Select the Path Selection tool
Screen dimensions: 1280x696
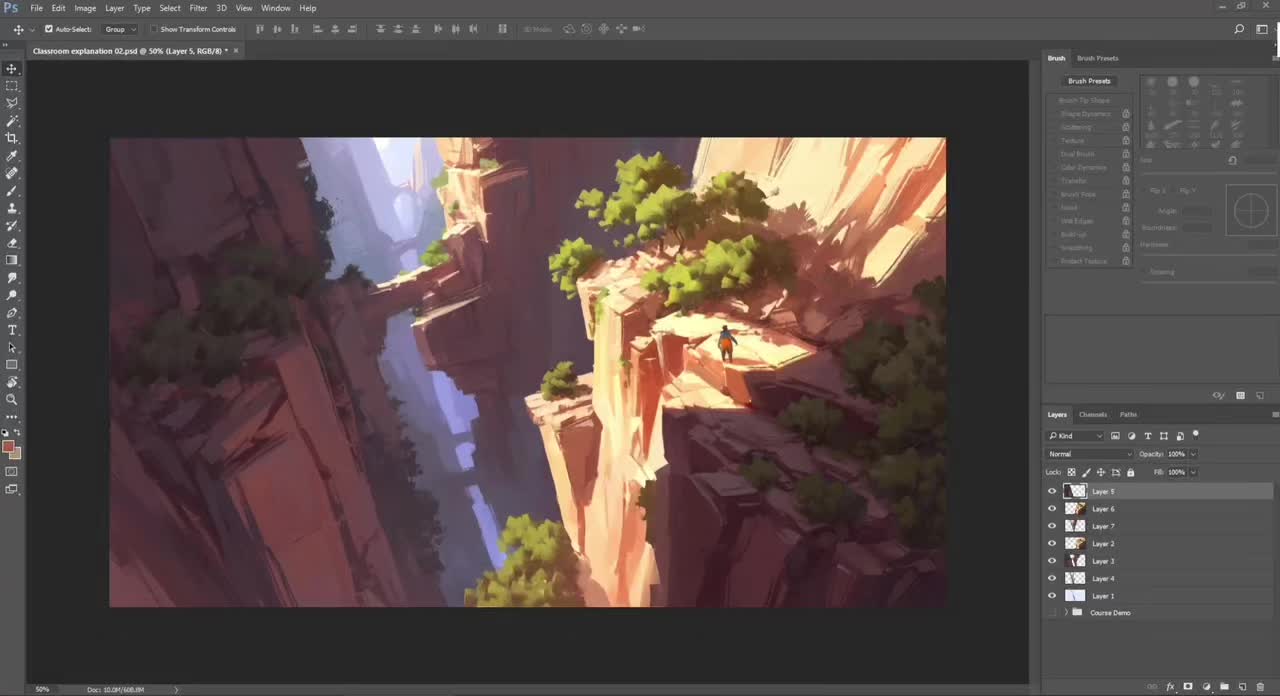click(x=12, y=348)
